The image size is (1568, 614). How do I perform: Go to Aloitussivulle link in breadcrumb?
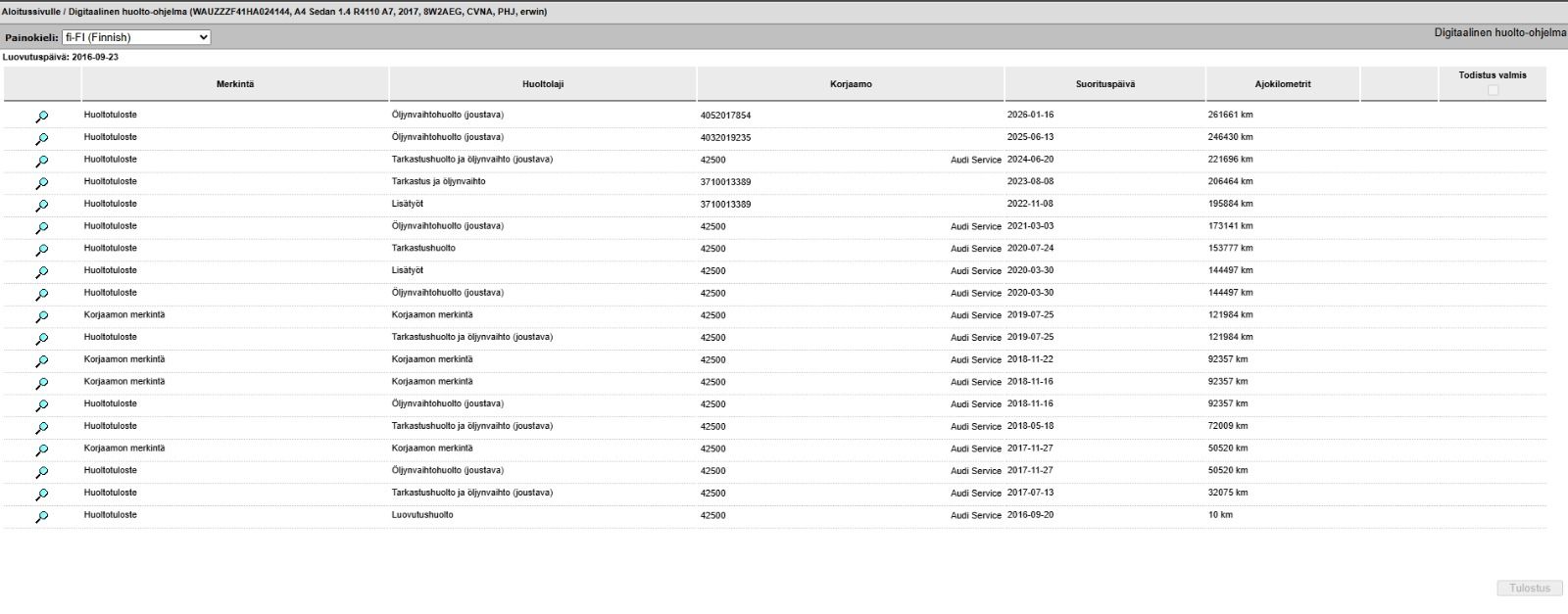29,12
